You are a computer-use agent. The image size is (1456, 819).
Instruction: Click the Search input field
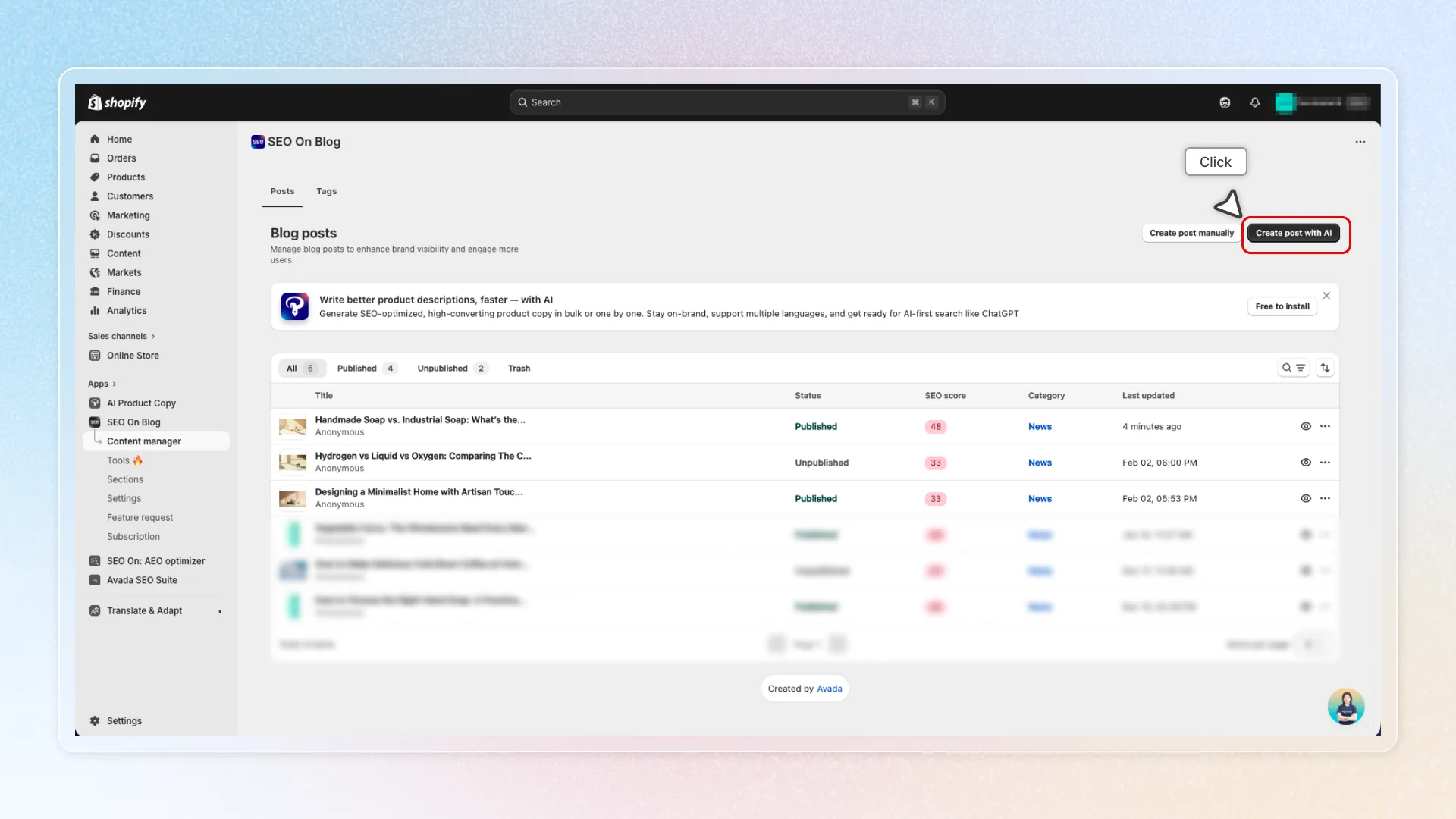point(727,102)
